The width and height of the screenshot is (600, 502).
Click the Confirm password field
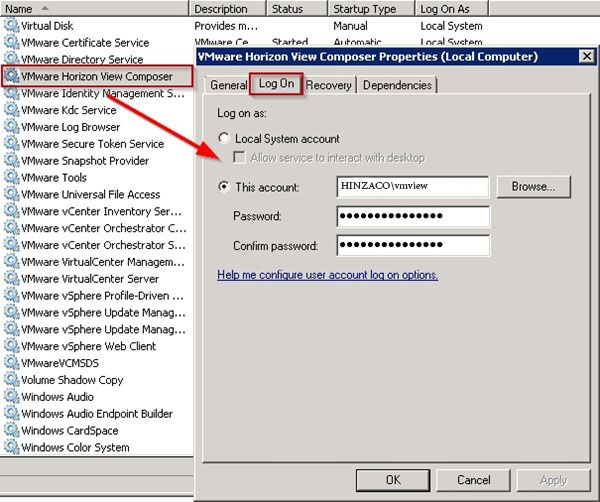pos(413,246)
